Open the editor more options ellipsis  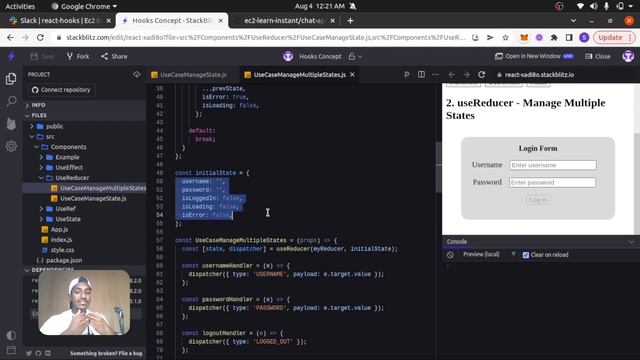click(x=436, y=75)
